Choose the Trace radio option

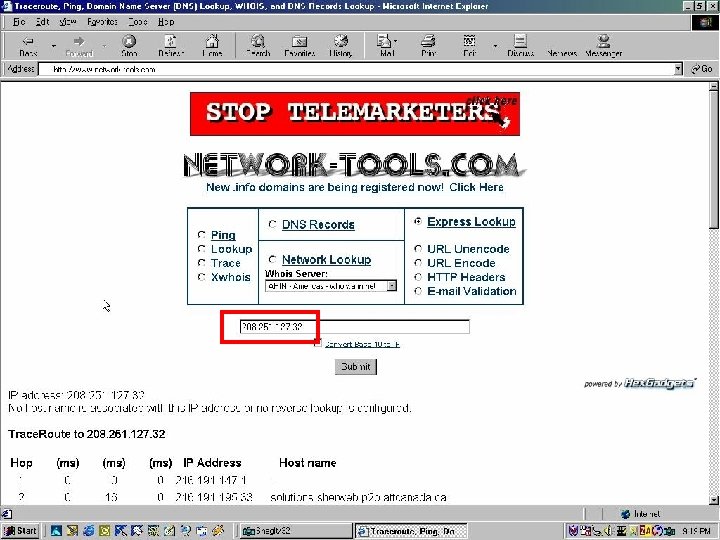coord(201,263)
